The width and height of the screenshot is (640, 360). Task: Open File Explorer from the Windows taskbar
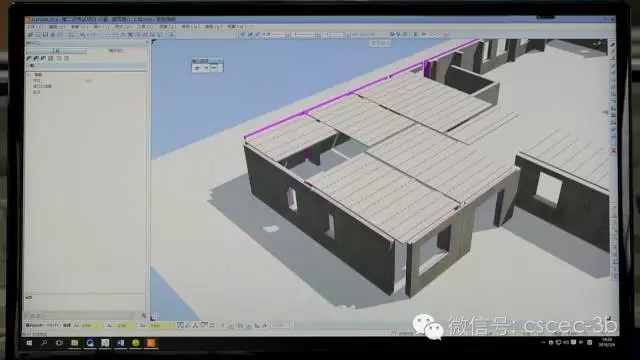[74, 343]
